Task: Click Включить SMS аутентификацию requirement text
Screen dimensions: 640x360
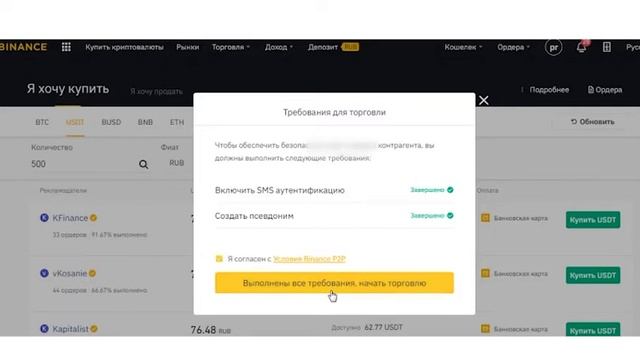Action: click(x=280, y=190)
